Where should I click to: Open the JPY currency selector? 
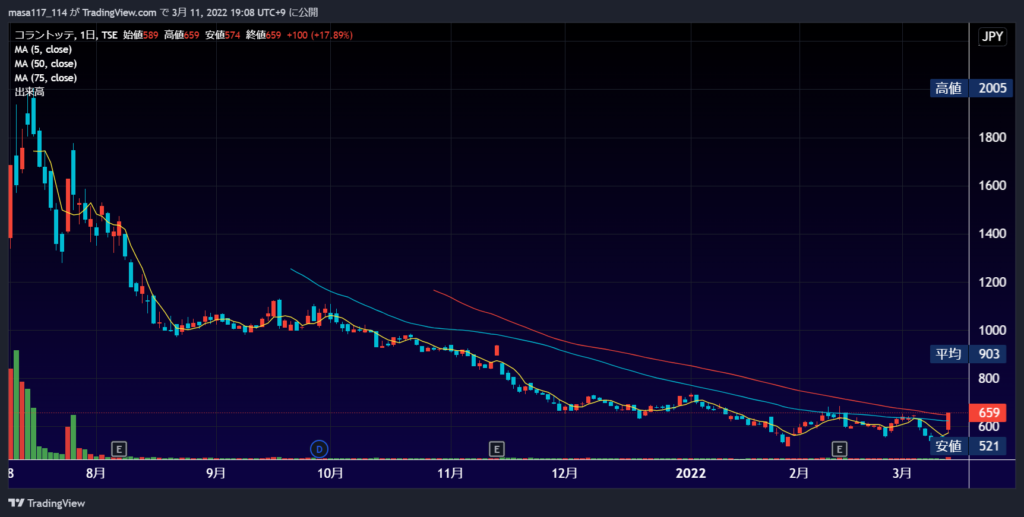coord(992,37)
